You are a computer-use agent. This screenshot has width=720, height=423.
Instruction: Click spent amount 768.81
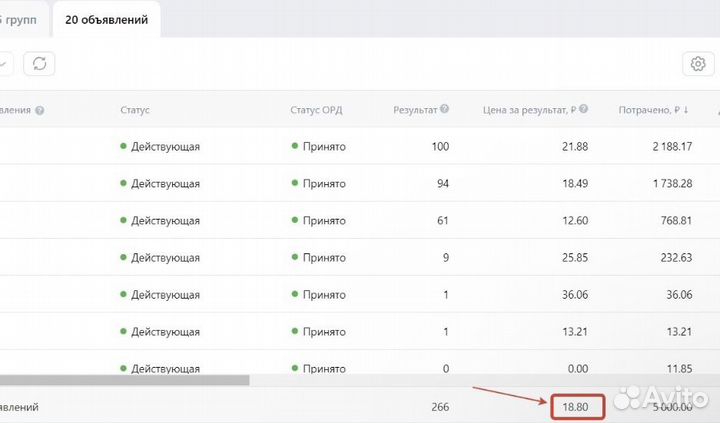(x=676, y=220)
